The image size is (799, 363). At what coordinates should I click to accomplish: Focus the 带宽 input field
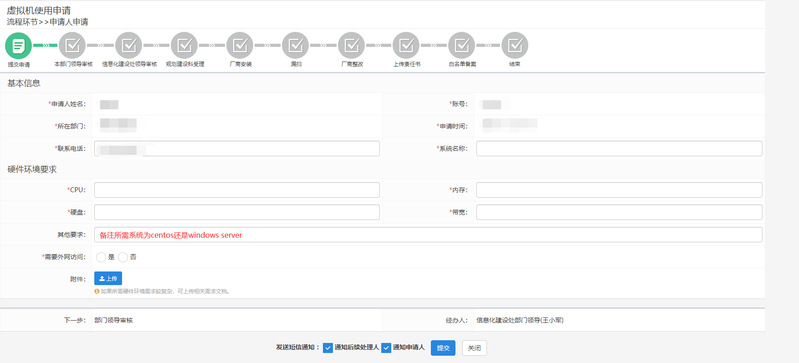click(619, 213)
